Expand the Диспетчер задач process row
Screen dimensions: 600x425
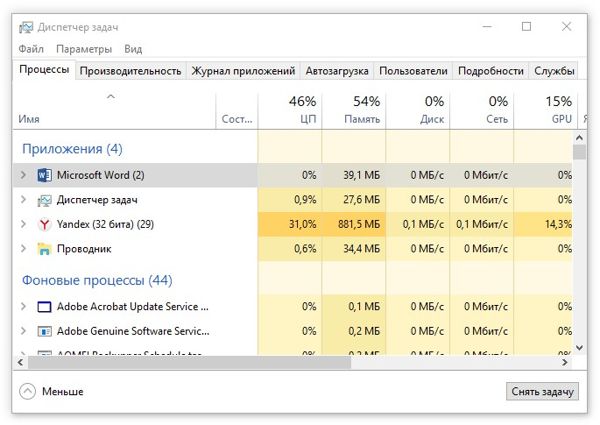(23, 200)
